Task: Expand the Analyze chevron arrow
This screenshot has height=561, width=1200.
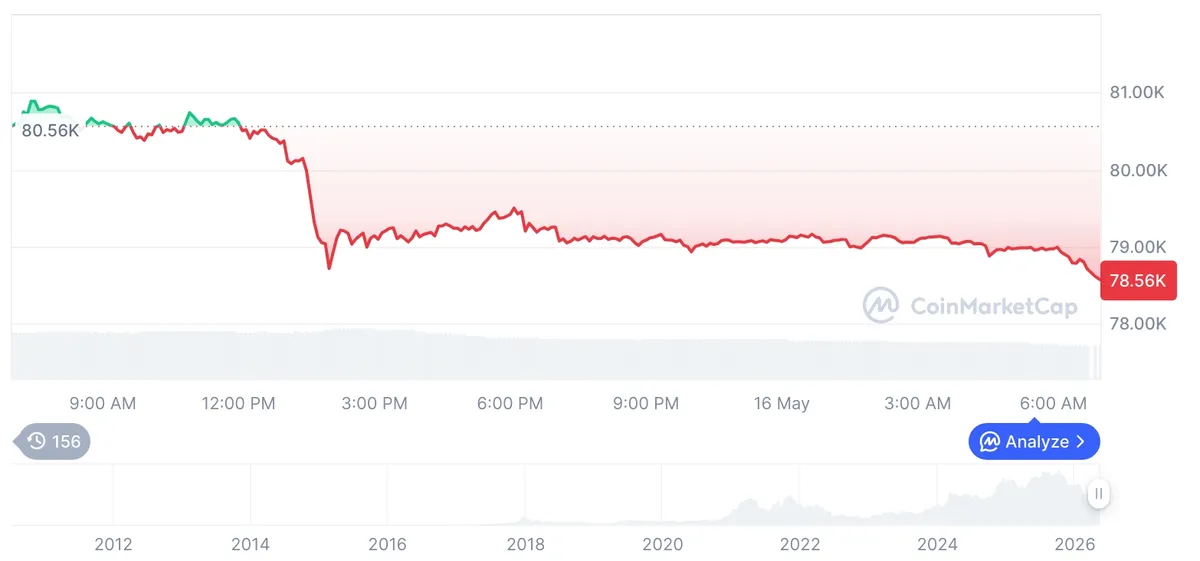Action: tap(1079, 441)
